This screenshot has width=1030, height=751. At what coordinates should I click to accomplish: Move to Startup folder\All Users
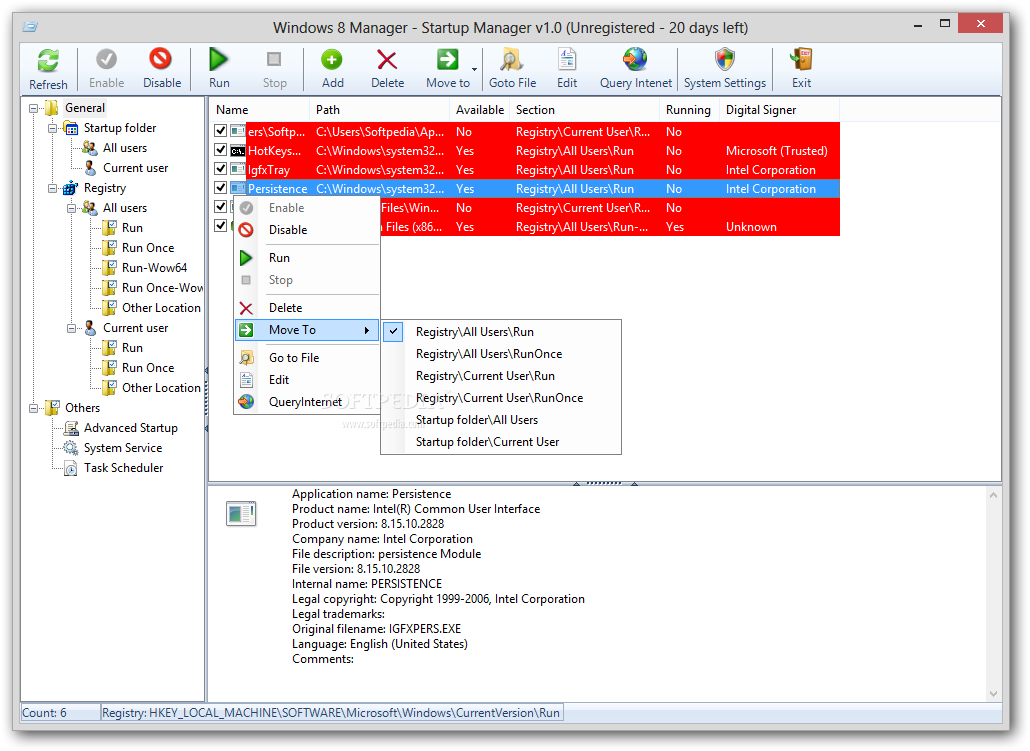pyautogui.click(x=501, y=420)
